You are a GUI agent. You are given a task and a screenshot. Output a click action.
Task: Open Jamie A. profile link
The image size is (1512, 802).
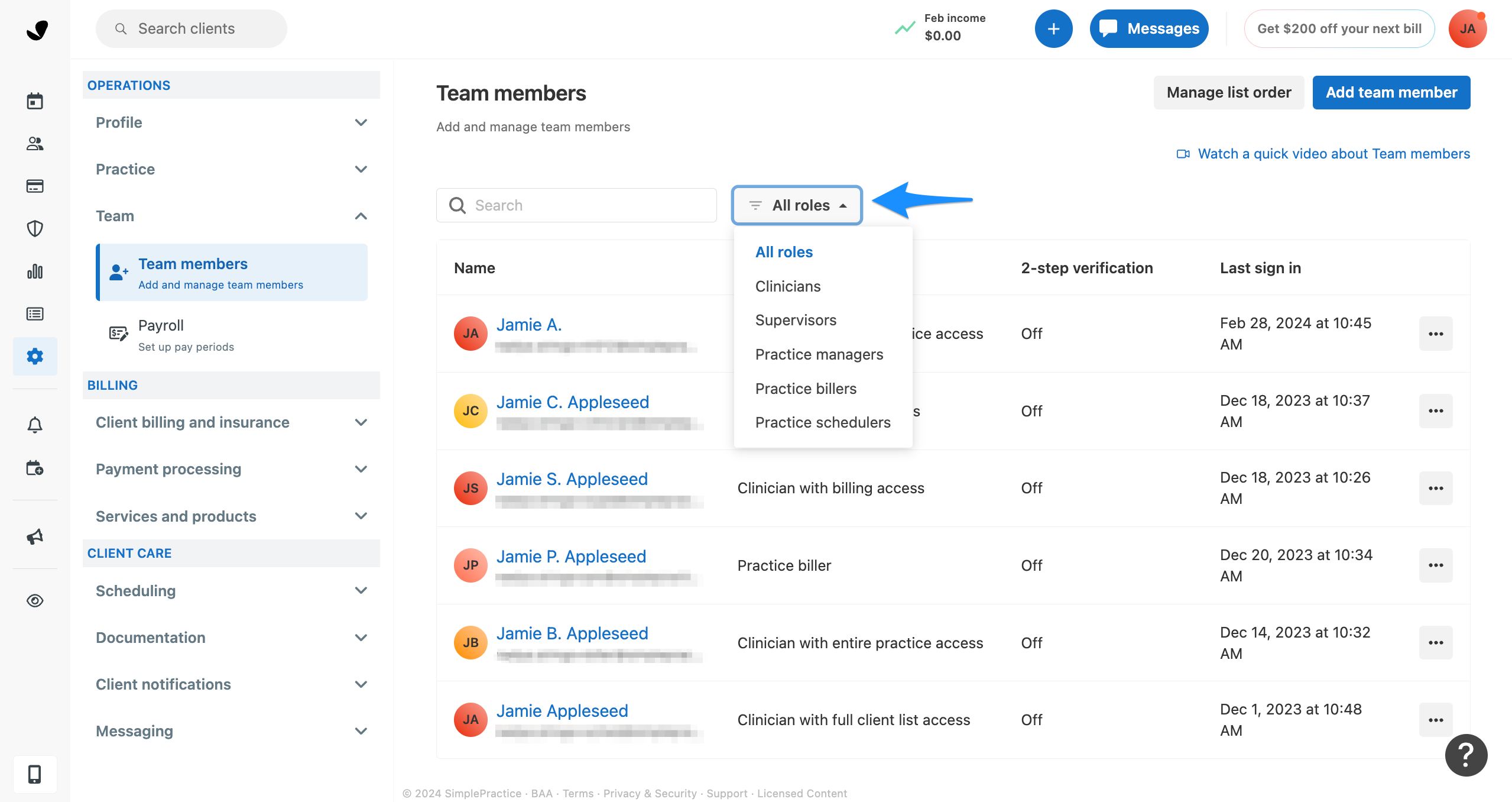click(x=529, y=325)
